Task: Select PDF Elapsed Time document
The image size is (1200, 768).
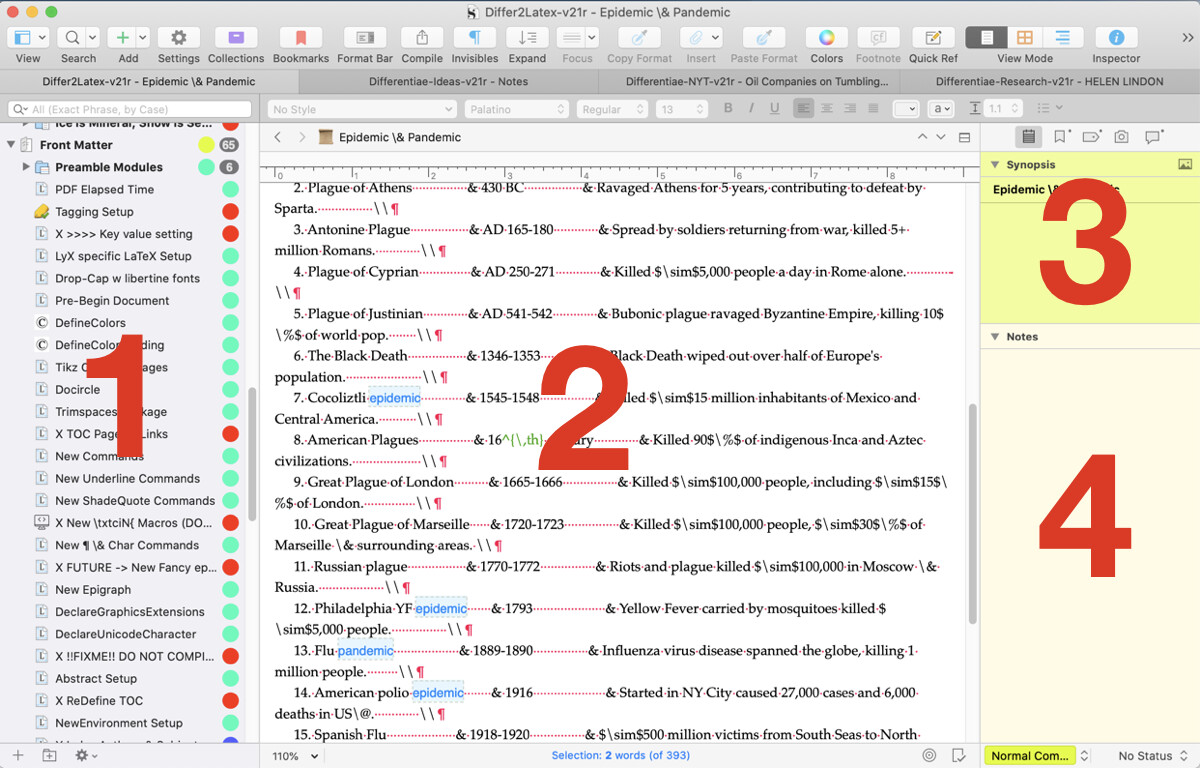Action: click(104, 189)
